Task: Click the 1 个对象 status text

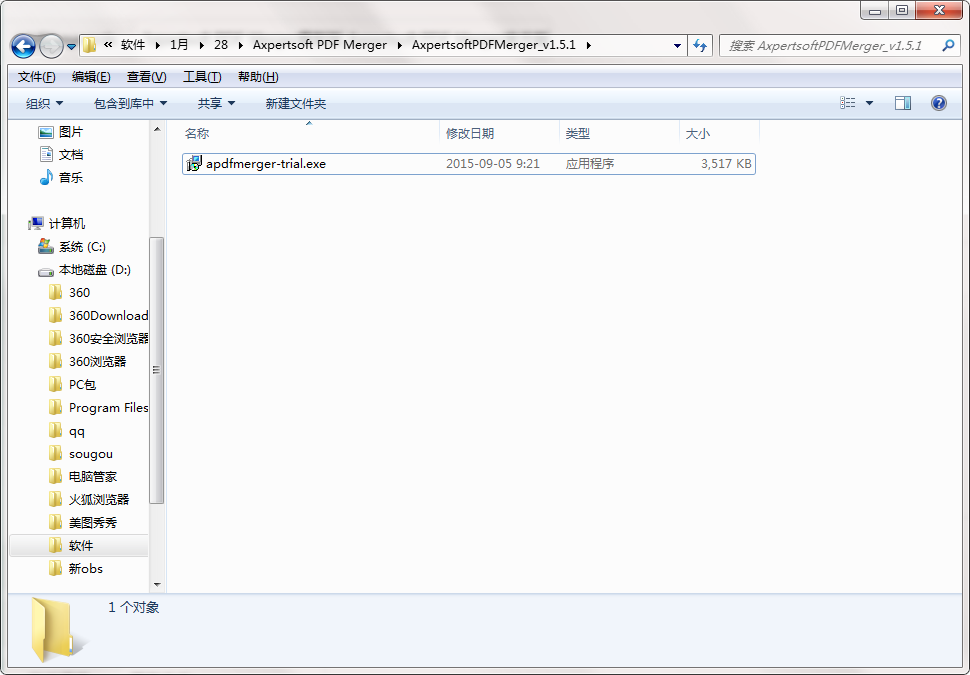Action: [x=134, y=608]
